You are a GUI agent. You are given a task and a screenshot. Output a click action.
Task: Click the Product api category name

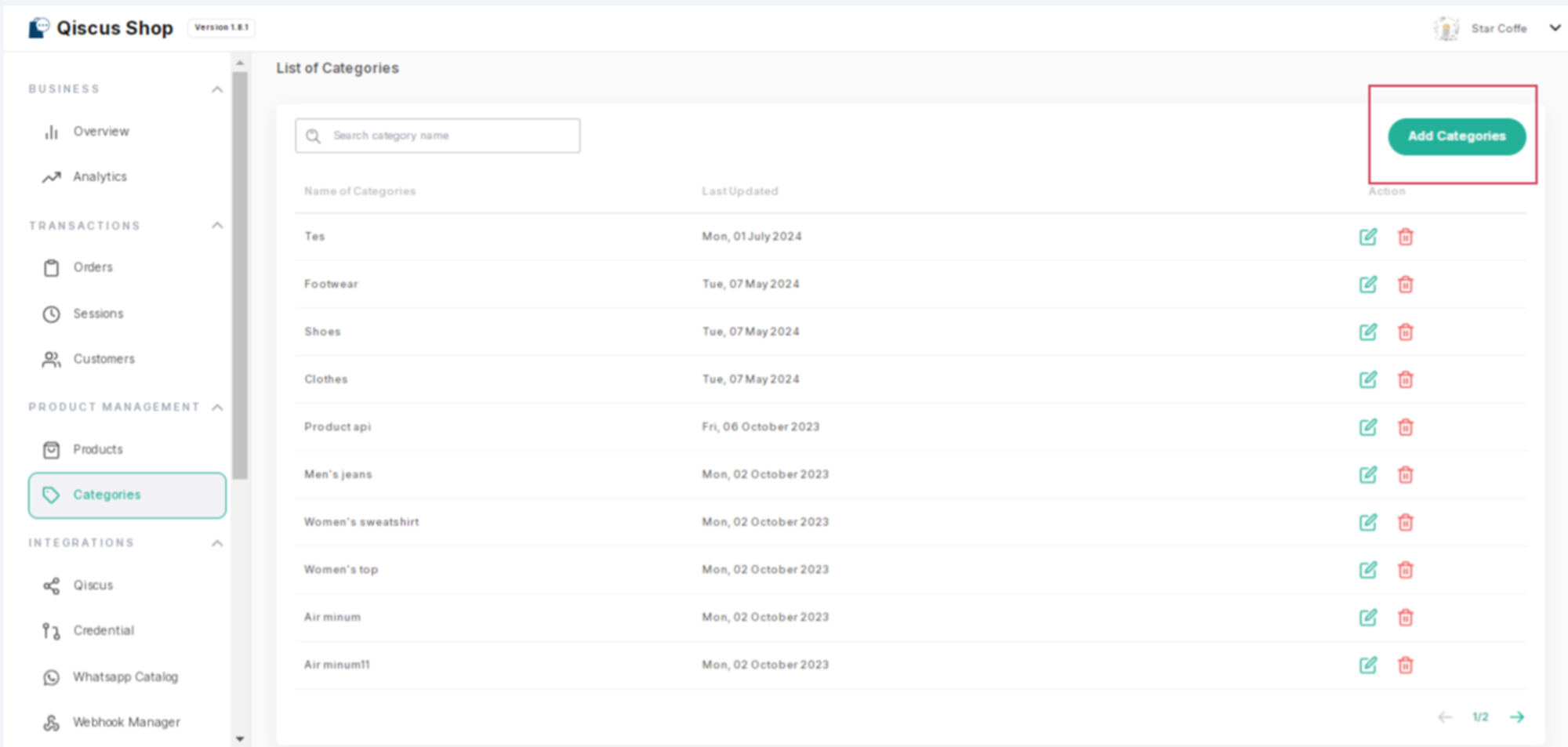point(337,427)
